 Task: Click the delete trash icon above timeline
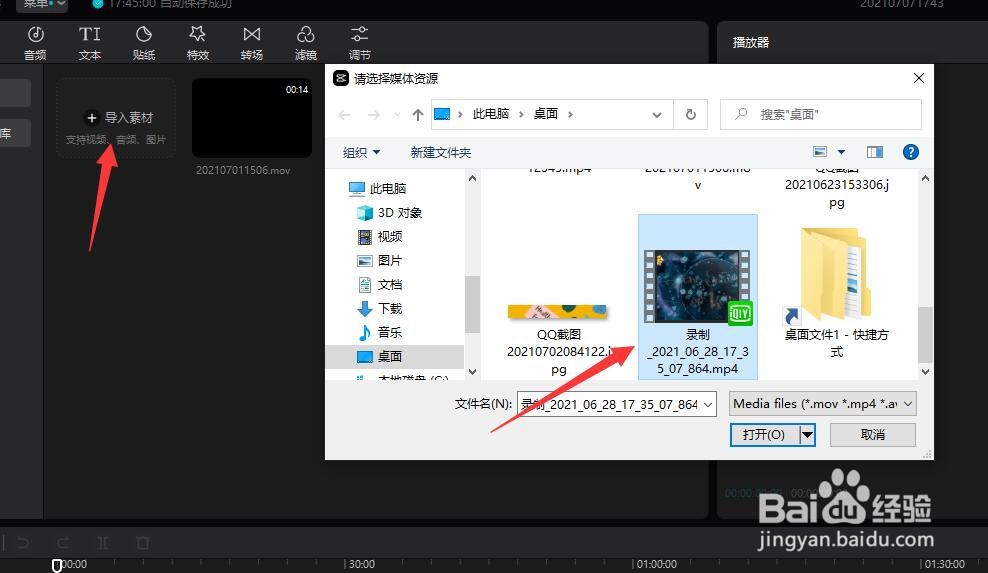(x=143, y=543)
